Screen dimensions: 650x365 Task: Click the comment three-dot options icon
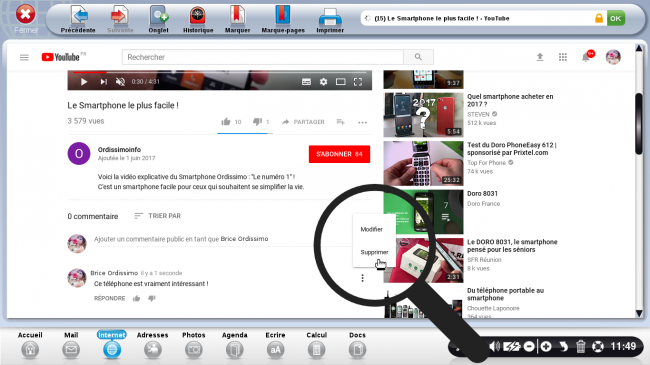coord(362,278)
